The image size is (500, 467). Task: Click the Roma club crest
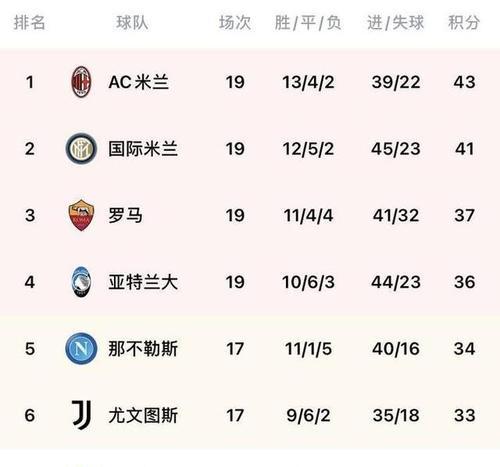81,215
